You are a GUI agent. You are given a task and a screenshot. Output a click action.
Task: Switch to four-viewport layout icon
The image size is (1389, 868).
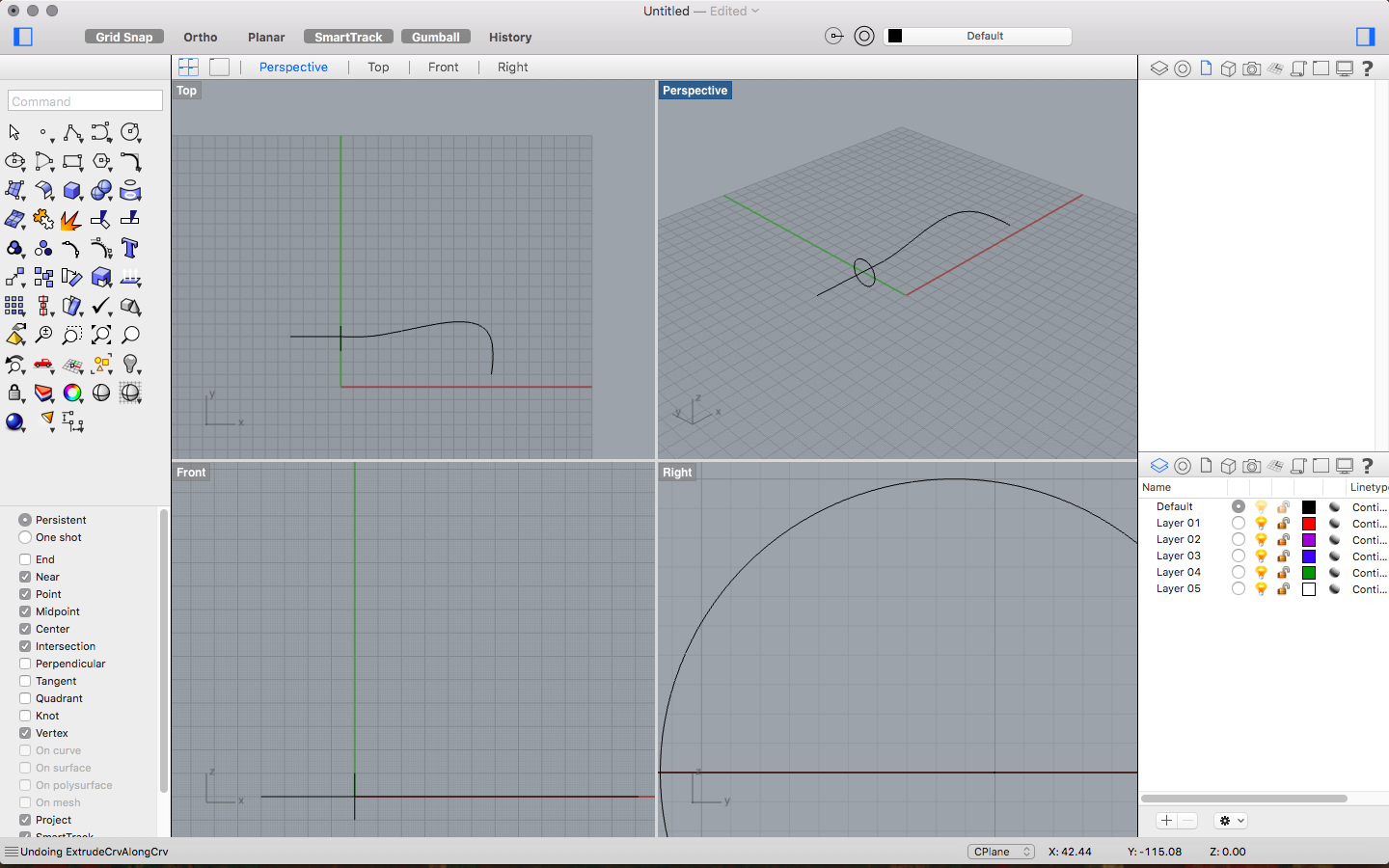point(188,67)
